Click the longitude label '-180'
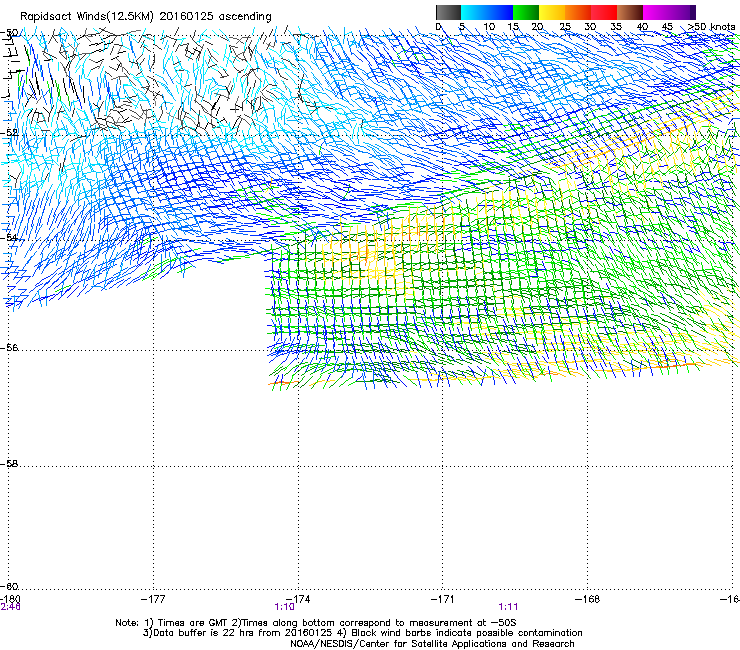Screen dimensions: 740x650 [x=10, y=599]
